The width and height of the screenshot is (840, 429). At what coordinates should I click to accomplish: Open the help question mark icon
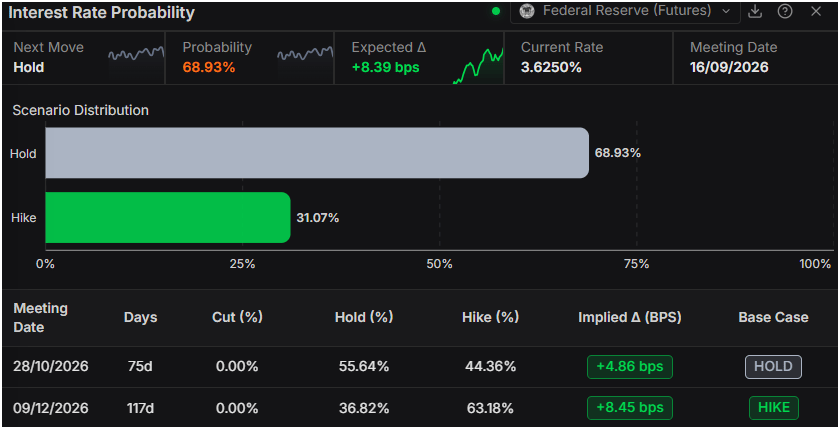click(x=785, y=11)
